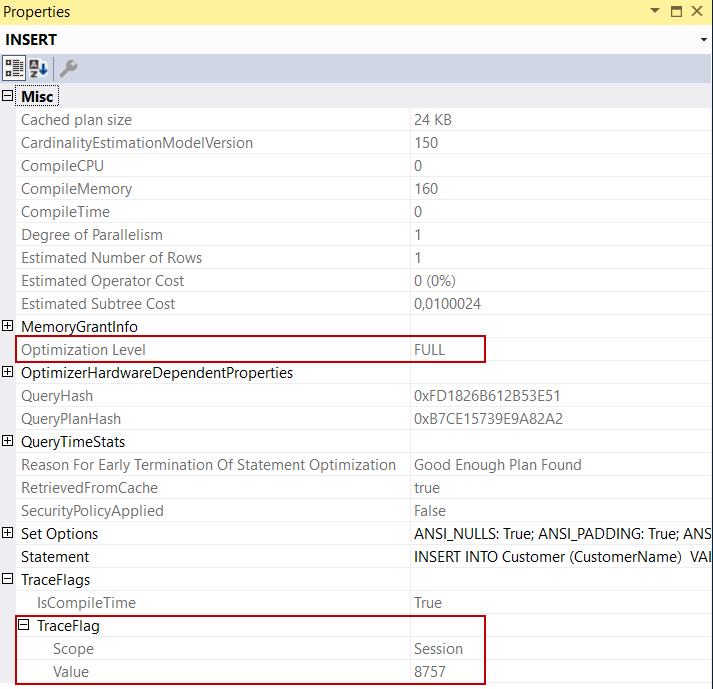Select the TraceFlags label
This screenshot has width=713, height=689.
point(55,579)
